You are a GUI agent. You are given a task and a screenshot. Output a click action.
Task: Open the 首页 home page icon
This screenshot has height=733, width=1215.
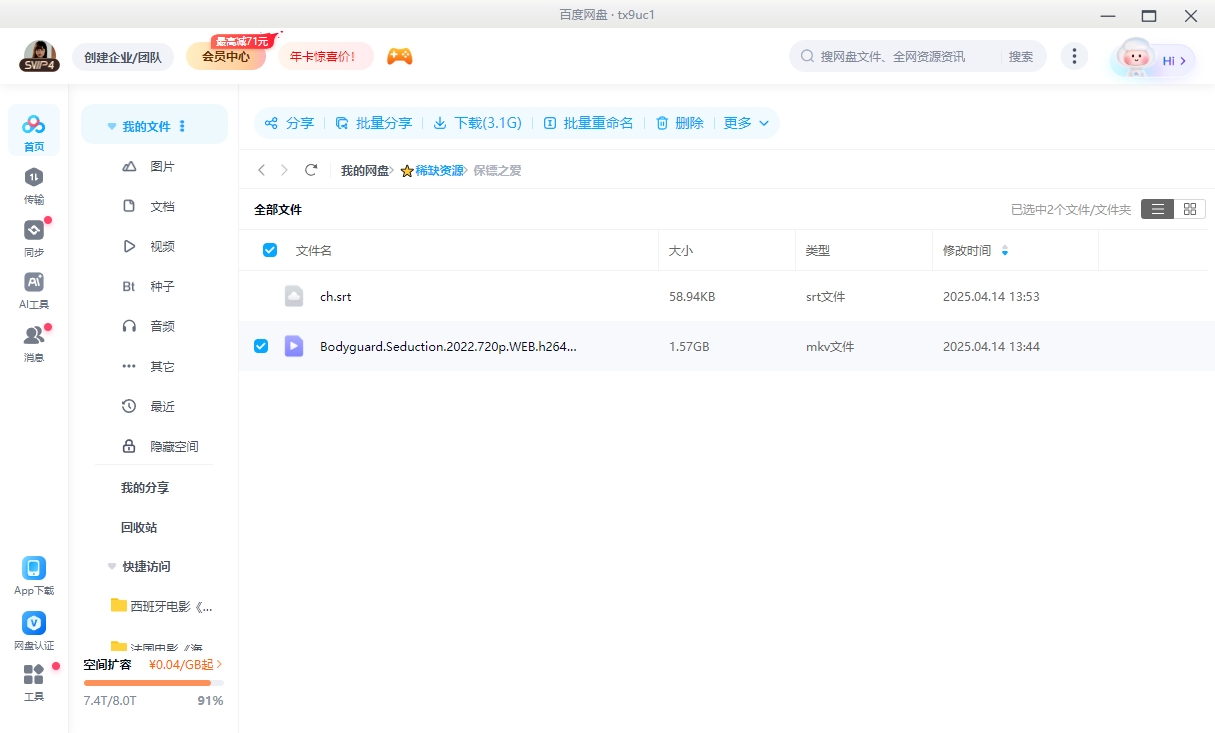coord(33,128)
